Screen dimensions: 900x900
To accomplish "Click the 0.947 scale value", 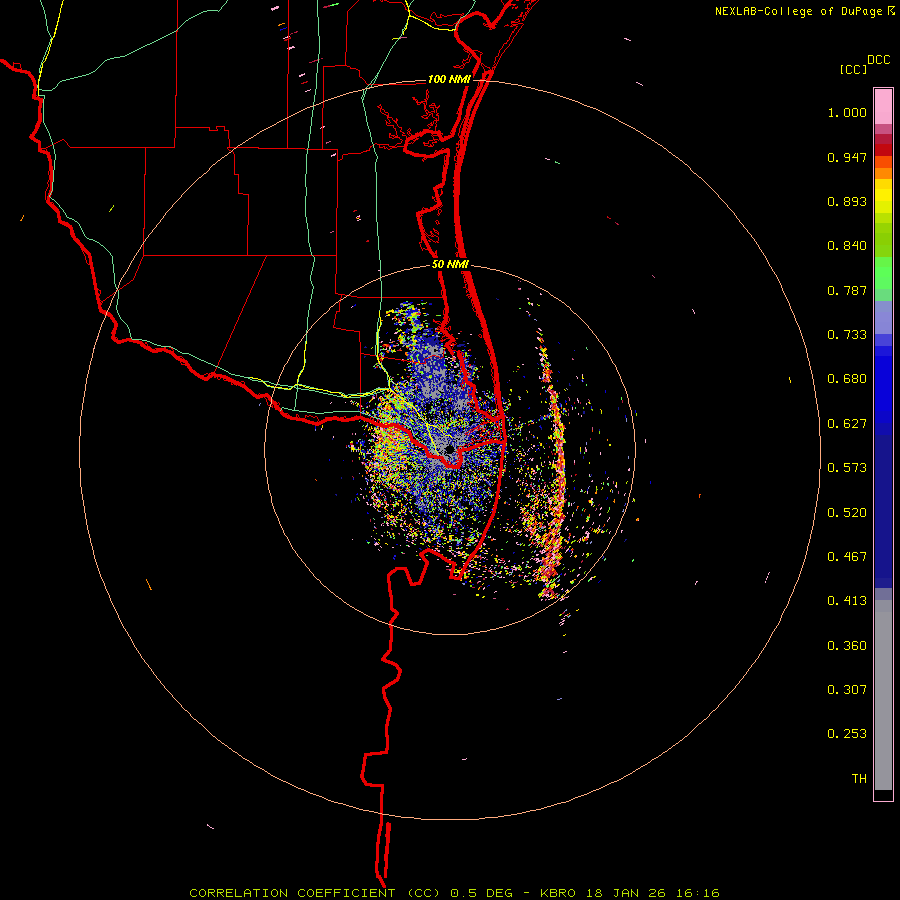I will coord(847,157).
